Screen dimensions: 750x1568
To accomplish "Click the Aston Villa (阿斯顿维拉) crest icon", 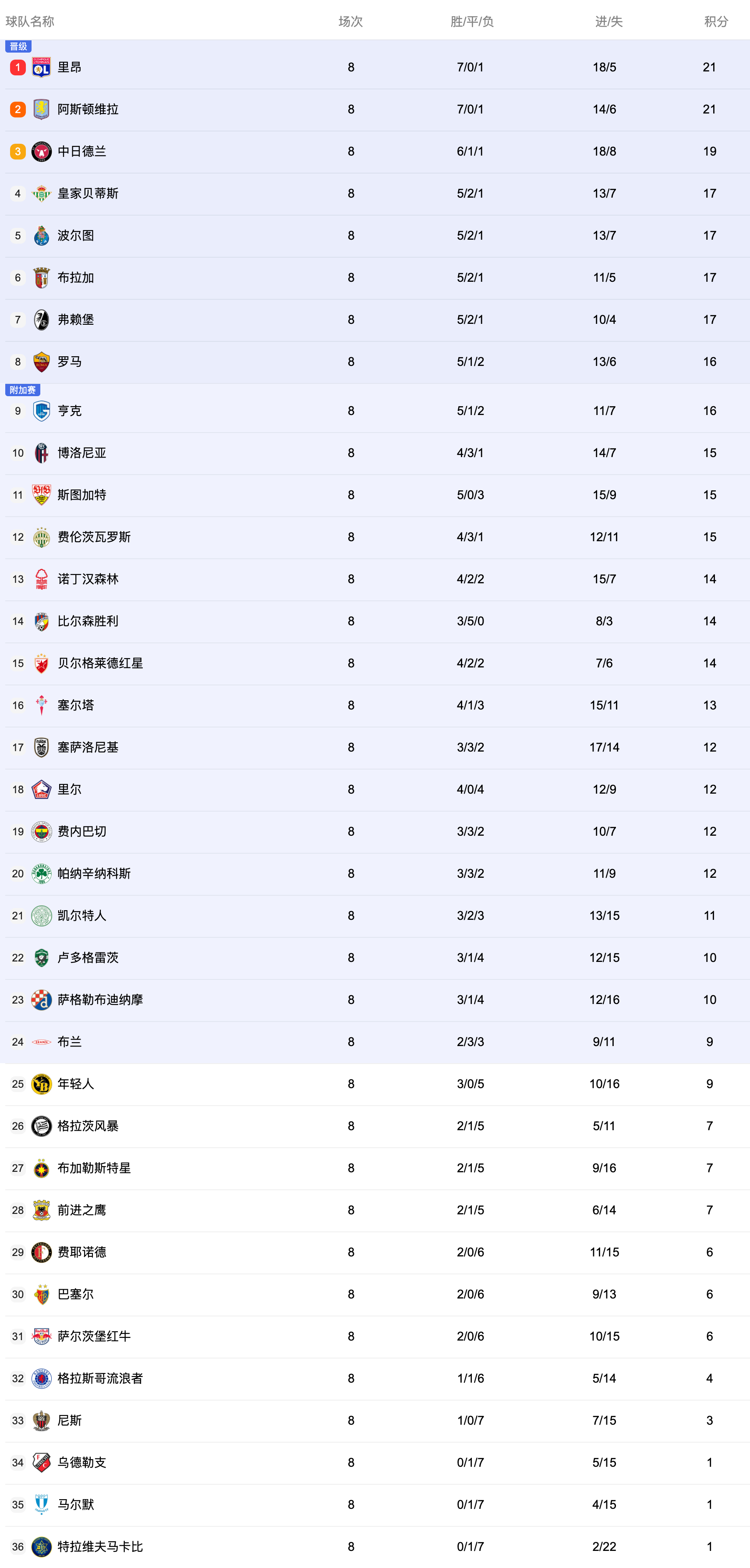I will click(41, 110).
